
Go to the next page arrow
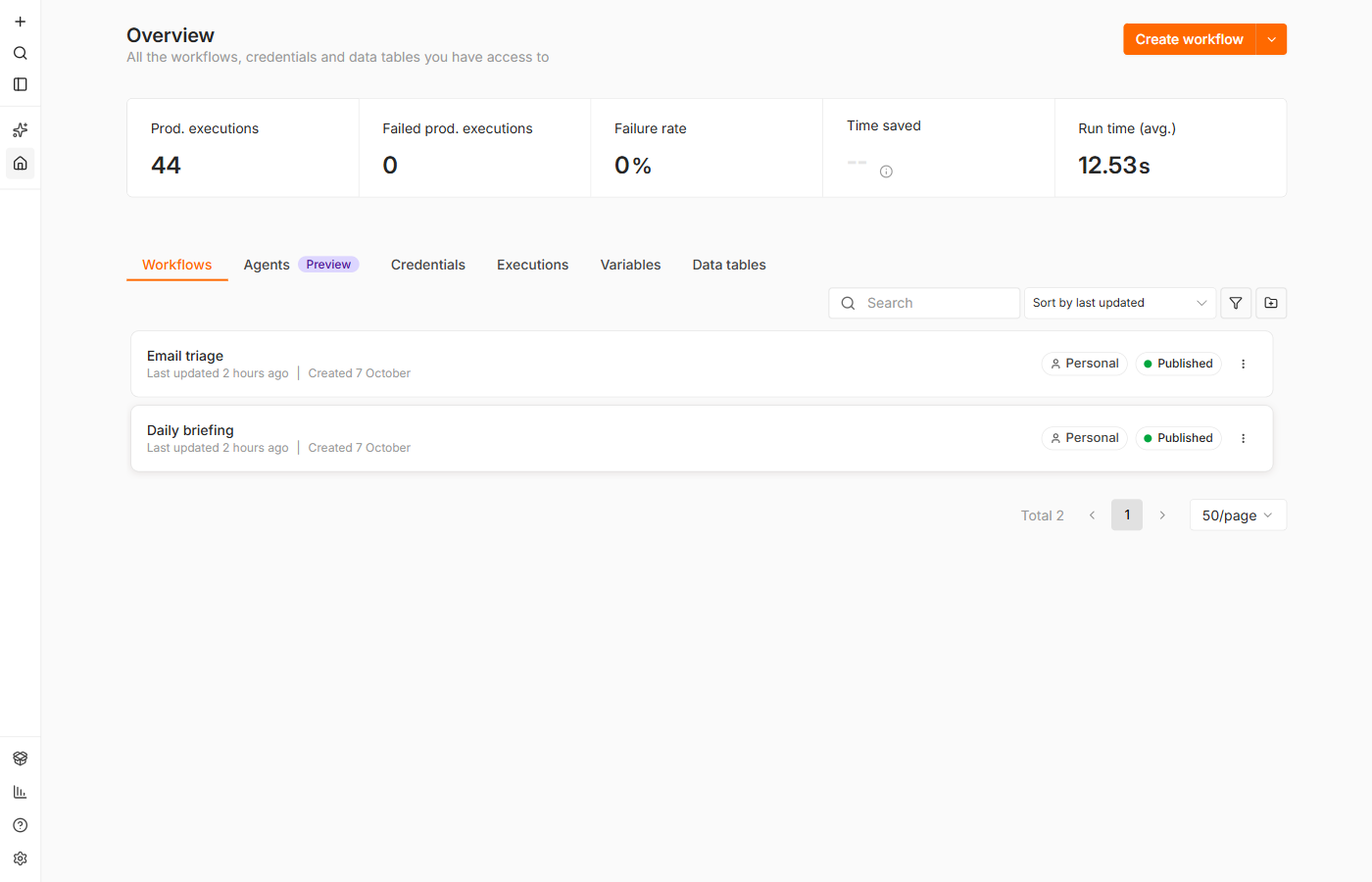(x=1162, y=515)
